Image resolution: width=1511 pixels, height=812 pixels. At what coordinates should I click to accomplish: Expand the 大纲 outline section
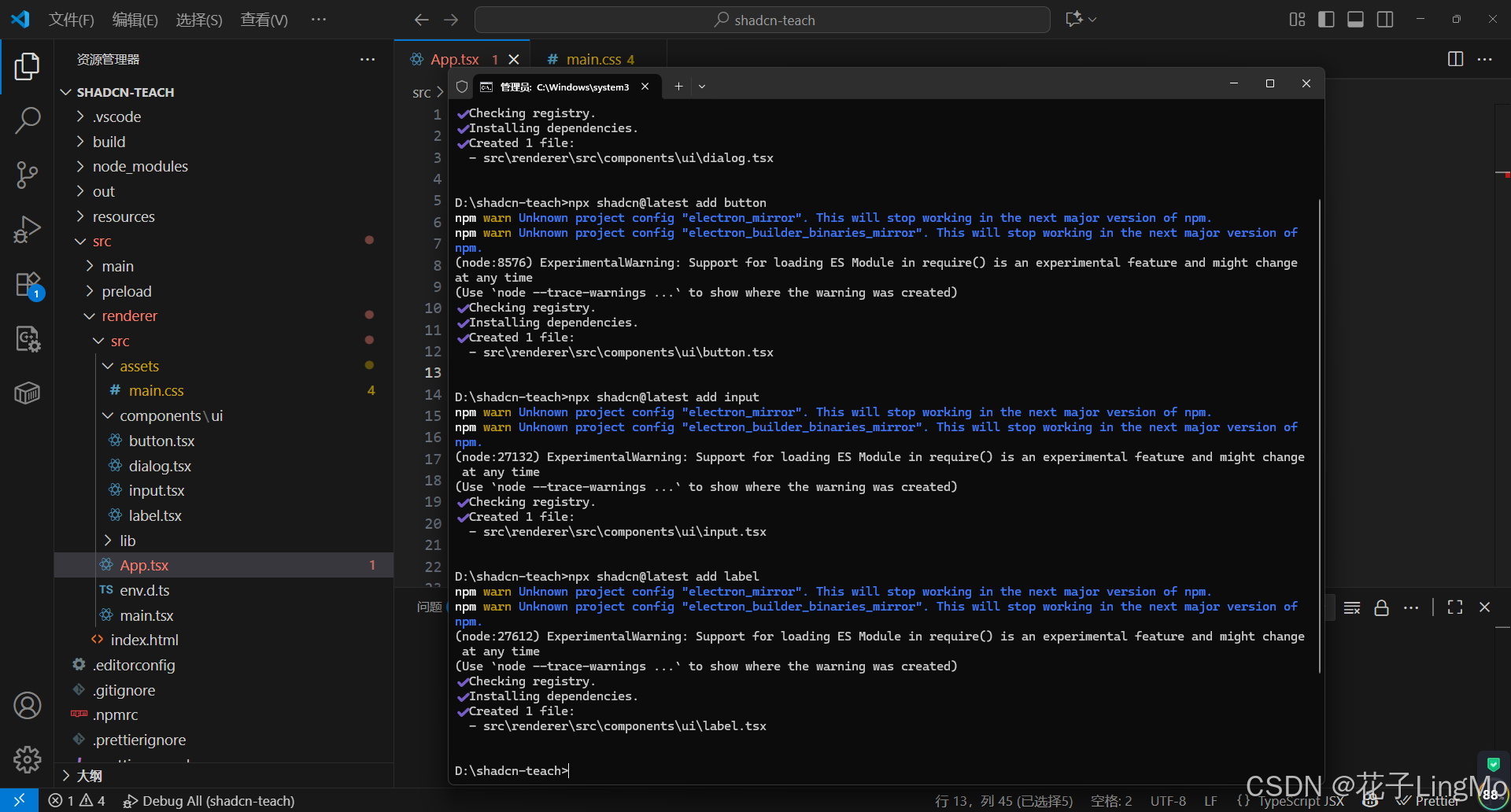pos(224,776)
